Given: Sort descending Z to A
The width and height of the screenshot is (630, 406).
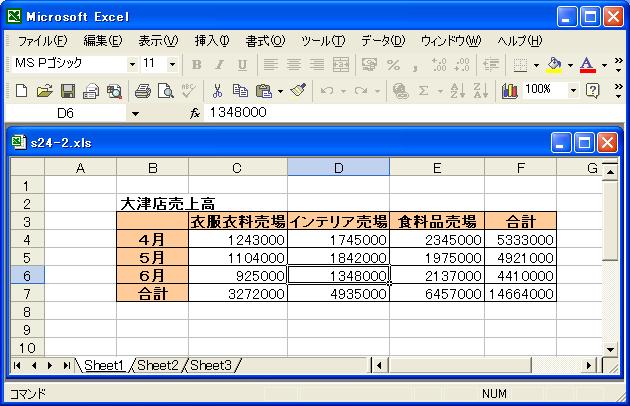Looking at the screenshot, I should 481,91.
